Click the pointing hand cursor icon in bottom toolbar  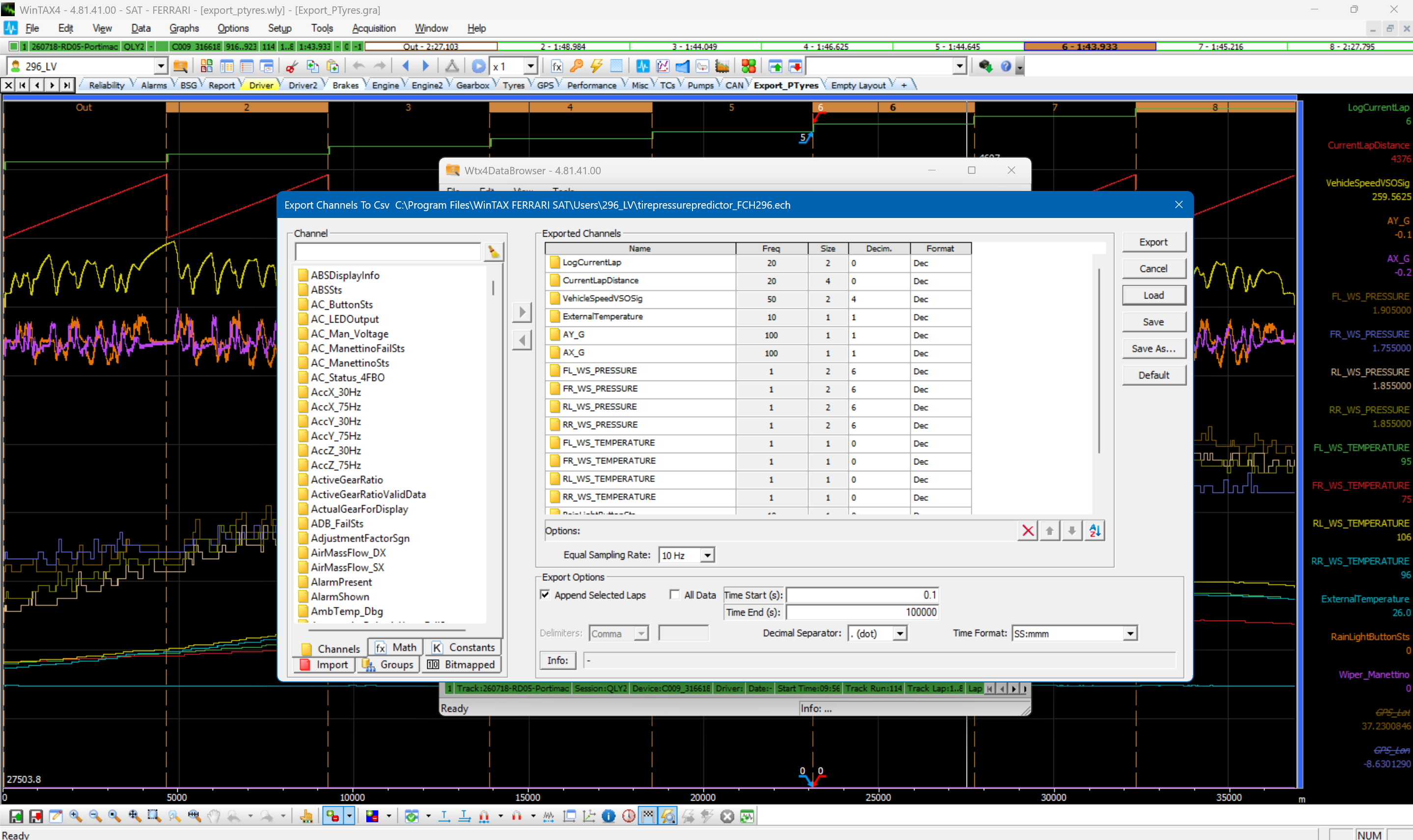tap(306, 816)
